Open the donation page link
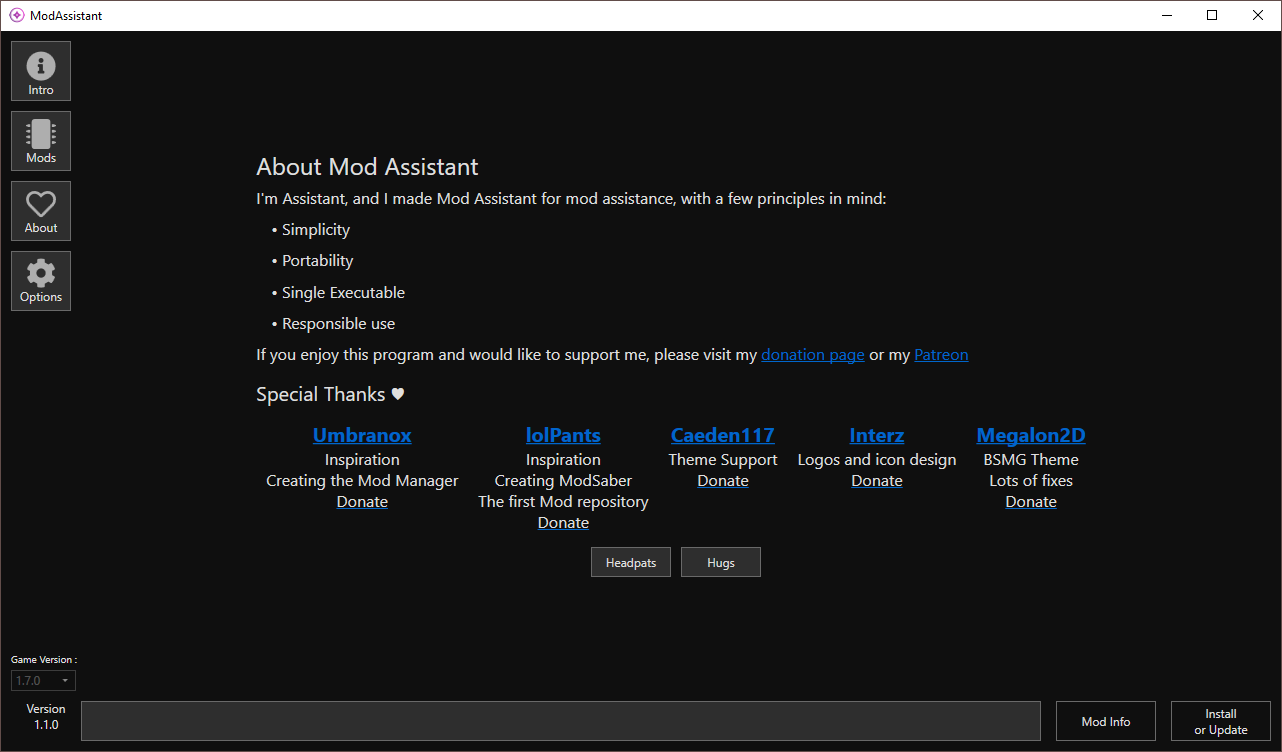Image resolution: width=1282 pixels, height=752 pixels. click(813, 355)
